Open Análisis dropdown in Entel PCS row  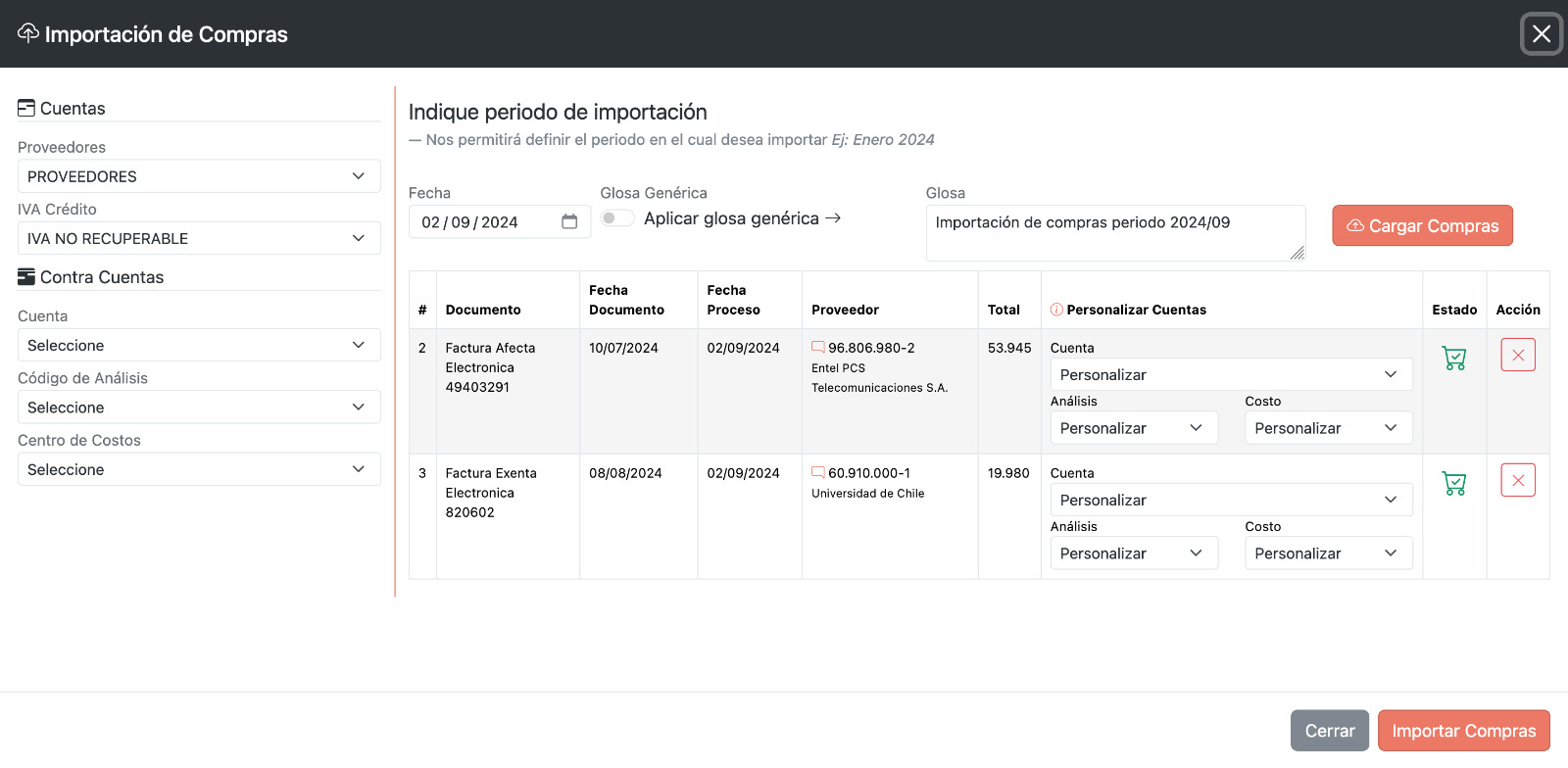pos(1133,428)
